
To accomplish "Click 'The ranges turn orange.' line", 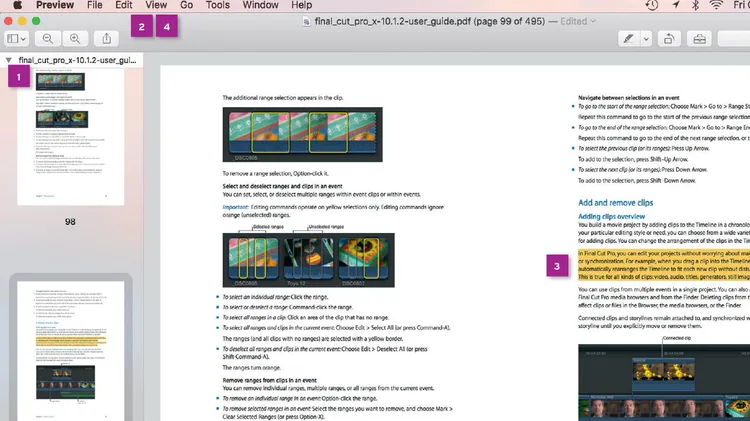I will click(x=252, y=368).
